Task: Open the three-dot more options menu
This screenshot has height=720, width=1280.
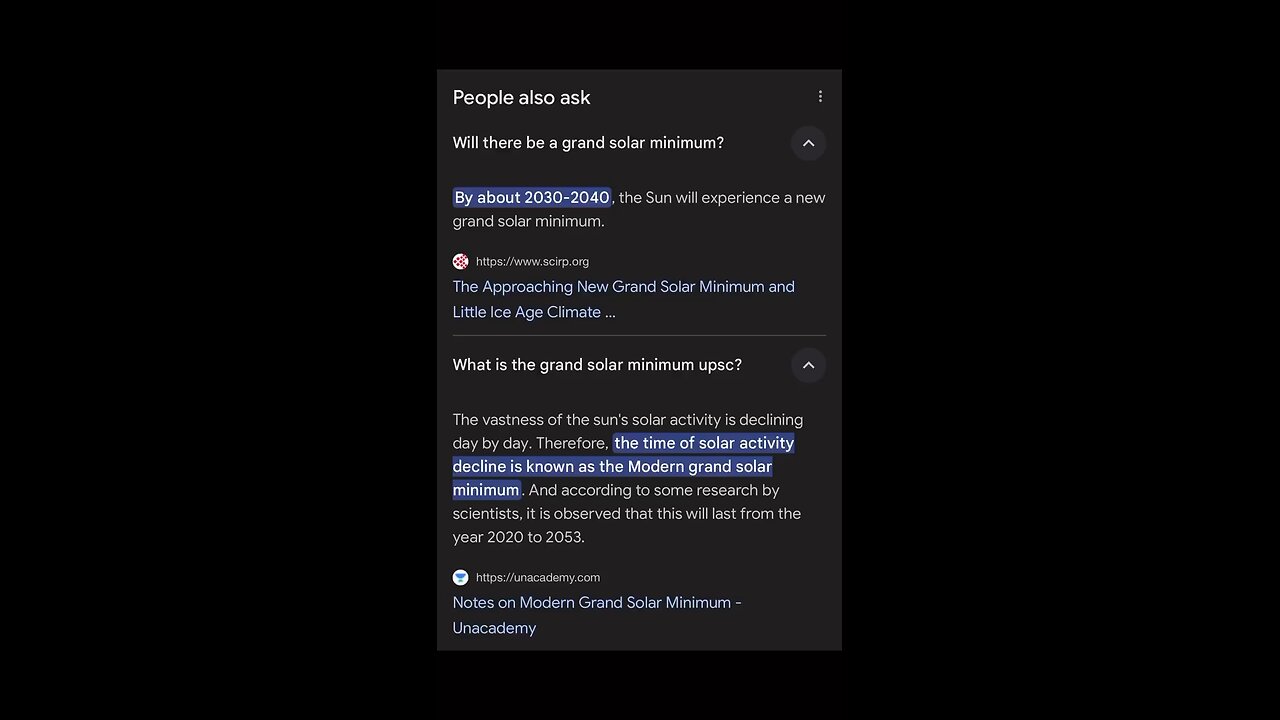Action: [820, 97]
